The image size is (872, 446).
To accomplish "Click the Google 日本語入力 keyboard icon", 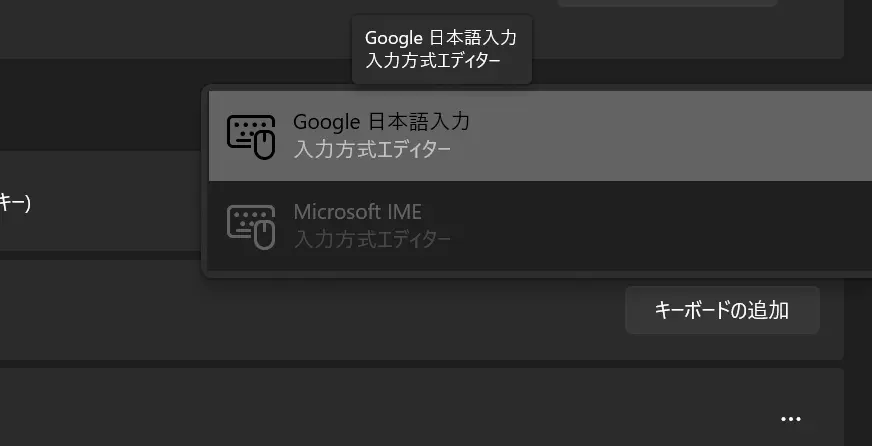I will 251,137.
